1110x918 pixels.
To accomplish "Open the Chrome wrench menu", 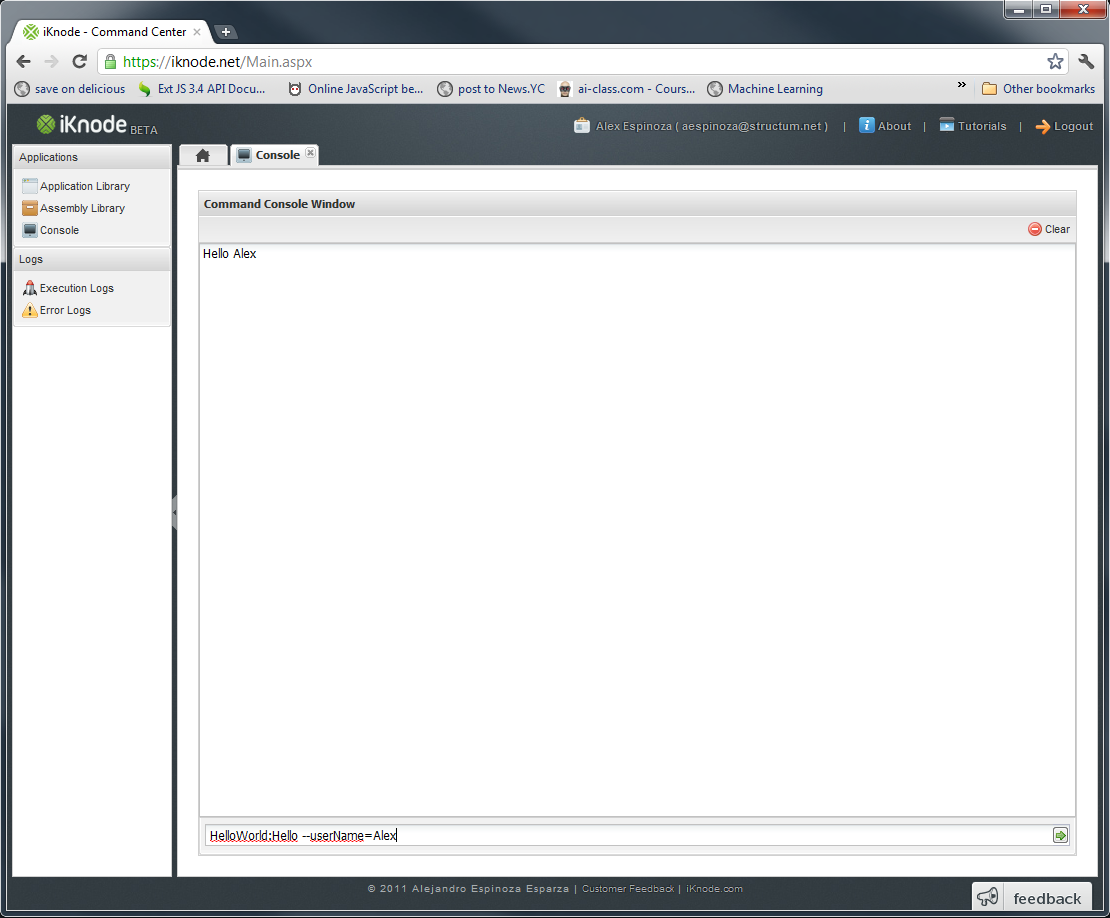I will (x=1087, y=62).
